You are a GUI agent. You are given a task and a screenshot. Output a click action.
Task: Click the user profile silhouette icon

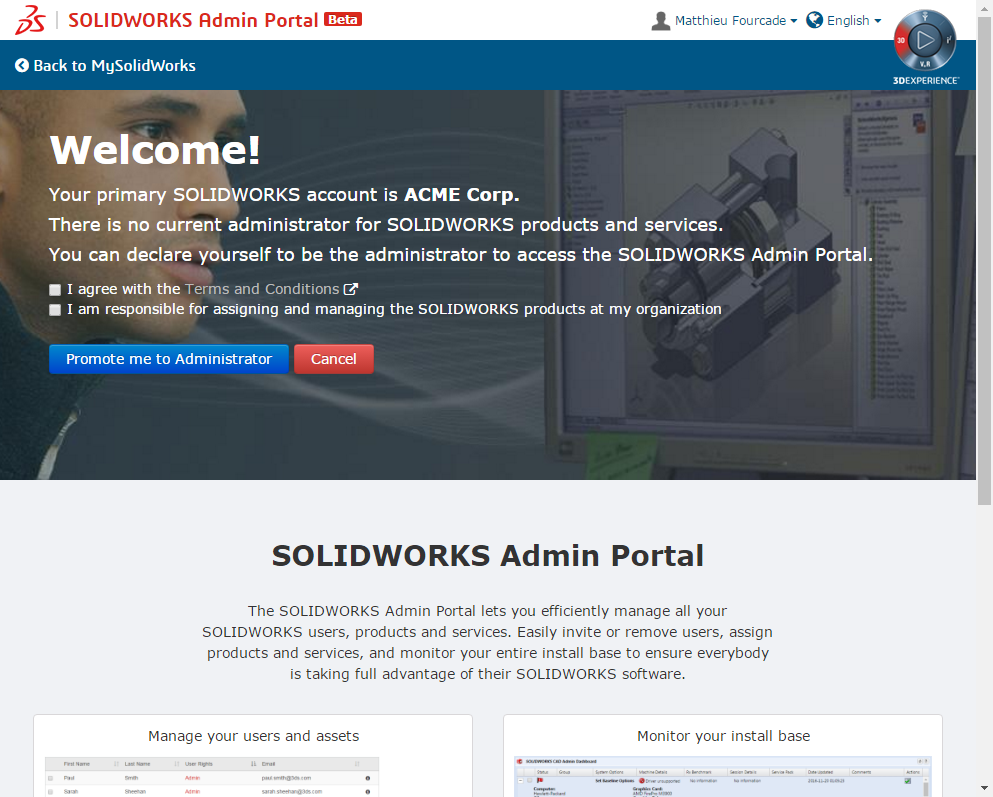(x=660, y=21)
